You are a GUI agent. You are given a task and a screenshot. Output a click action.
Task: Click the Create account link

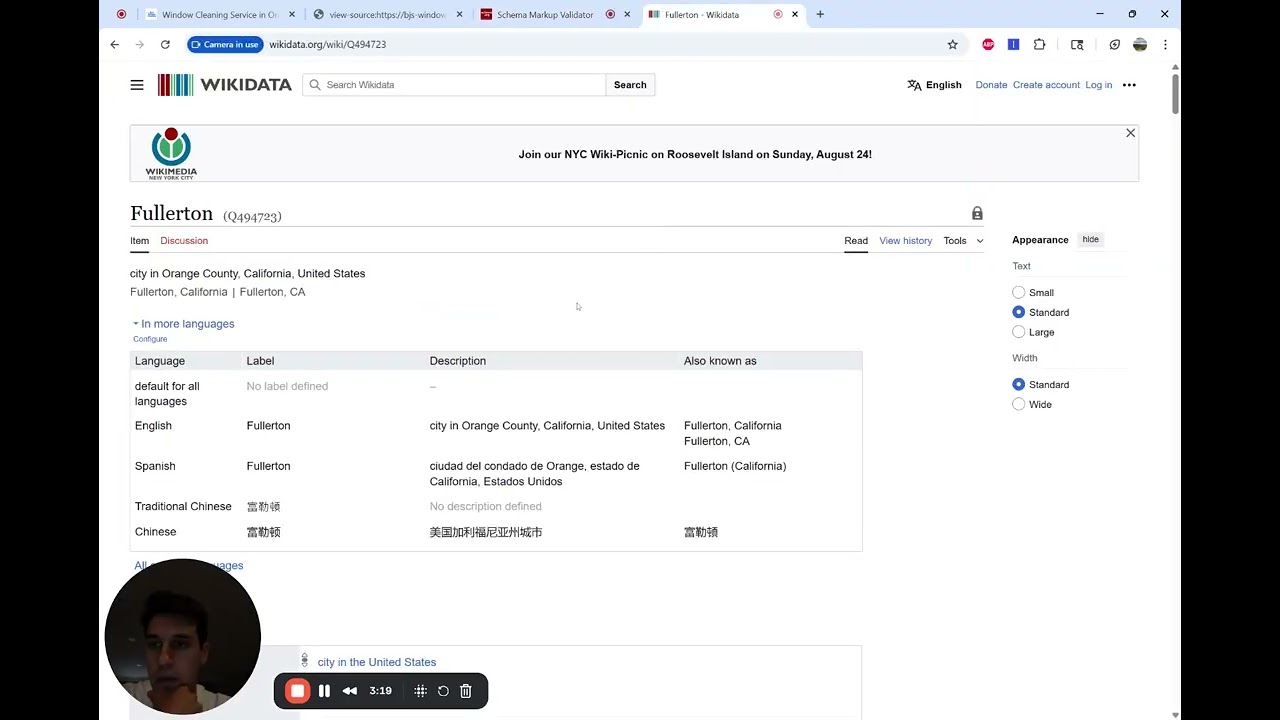(x=1046, y=85)
